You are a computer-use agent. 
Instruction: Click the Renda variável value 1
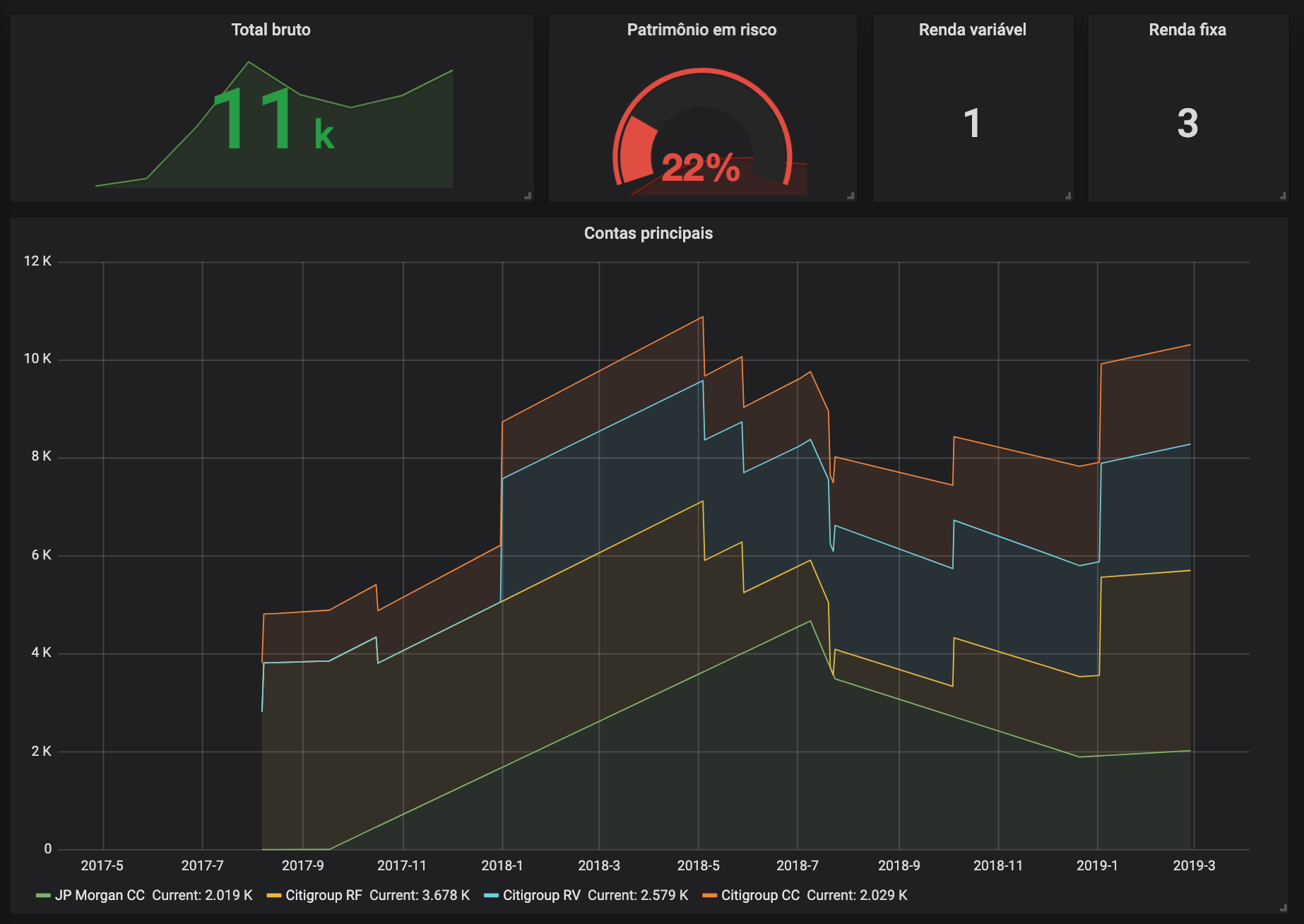click(972, 123)
